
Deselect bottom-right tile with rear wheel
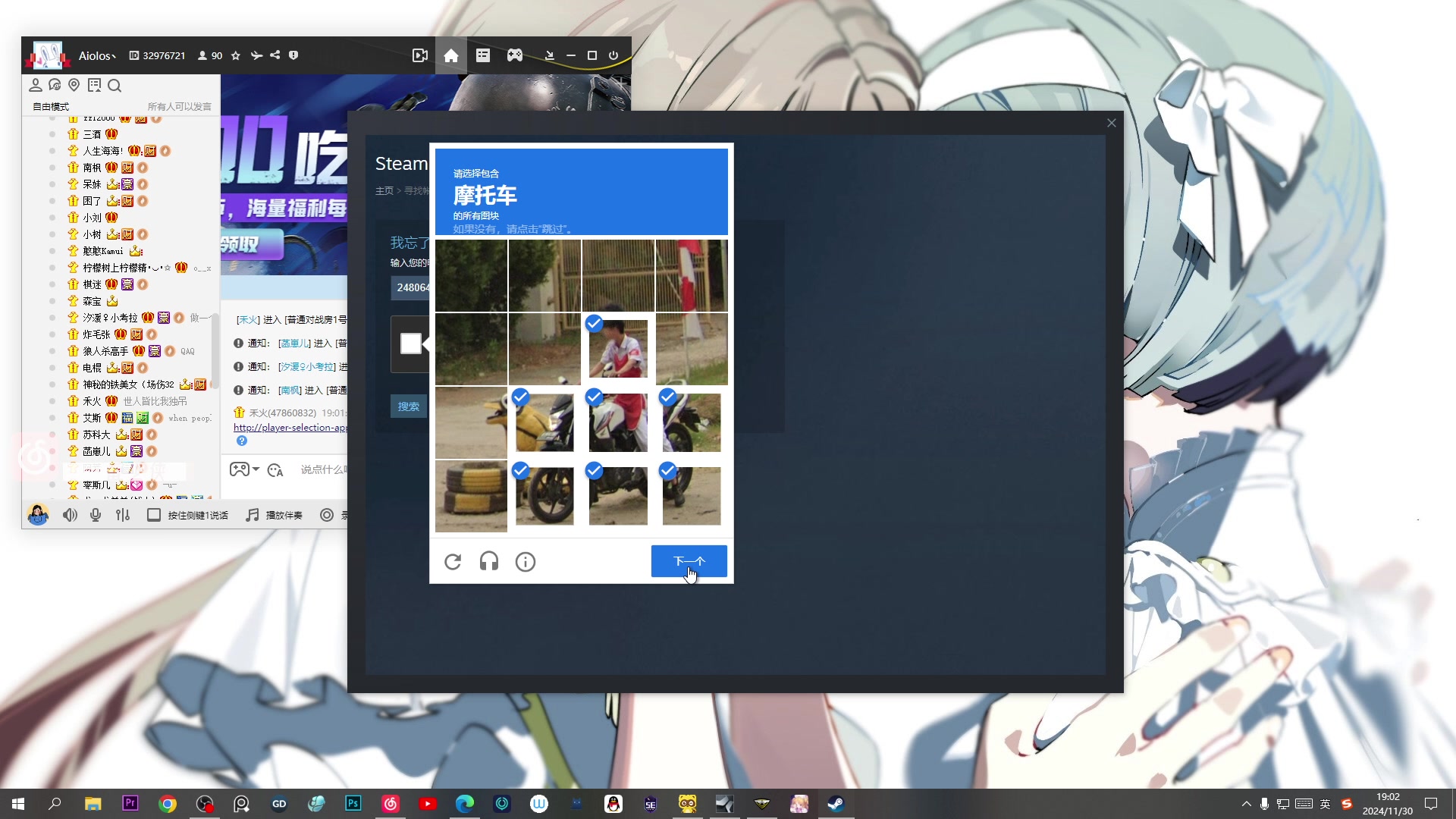point(692,496)
